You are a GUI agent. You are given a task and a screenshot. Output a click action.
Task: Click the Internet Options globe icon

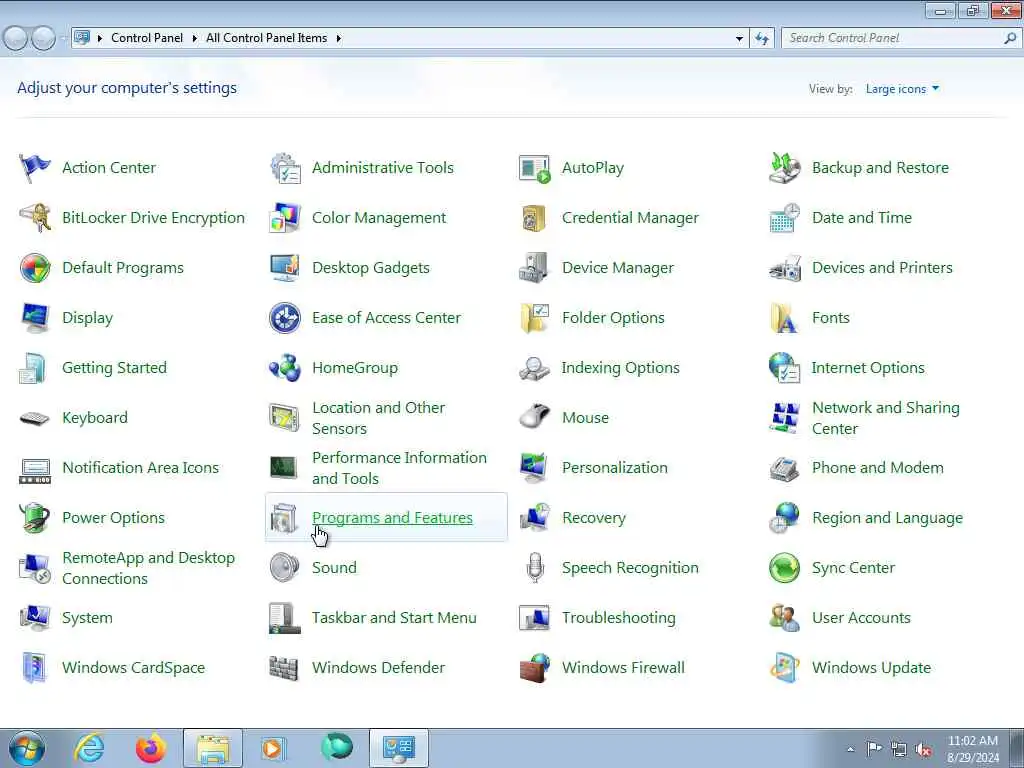click(x=784, y=368)
